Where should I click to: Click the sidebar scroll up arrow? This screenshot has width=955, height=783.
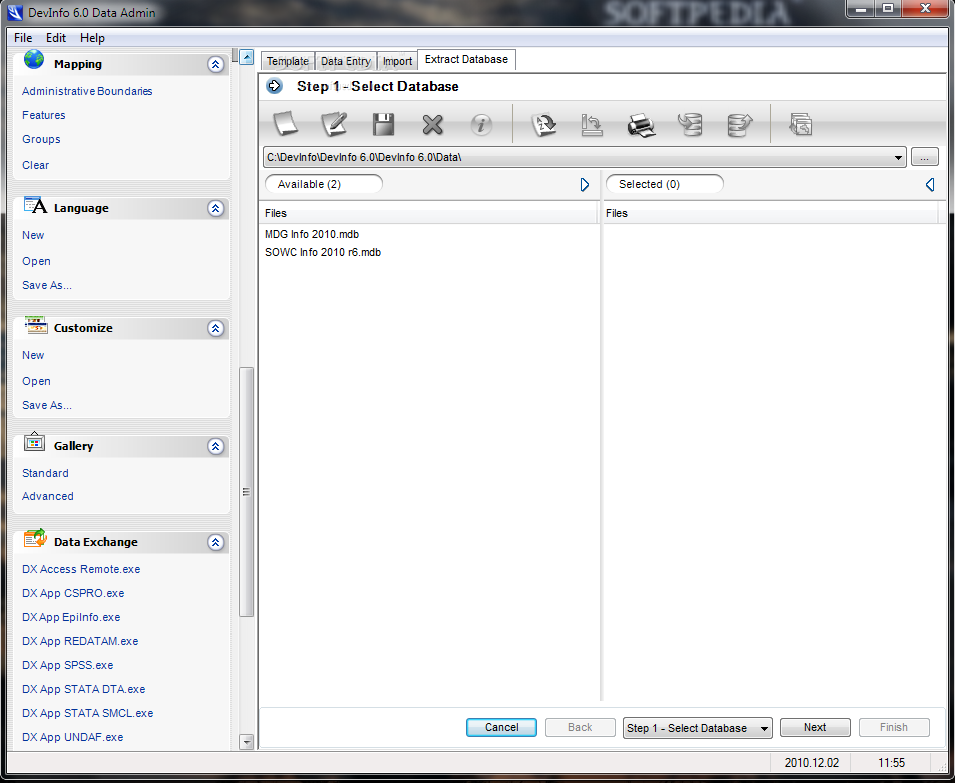click(x=247, y=57)
